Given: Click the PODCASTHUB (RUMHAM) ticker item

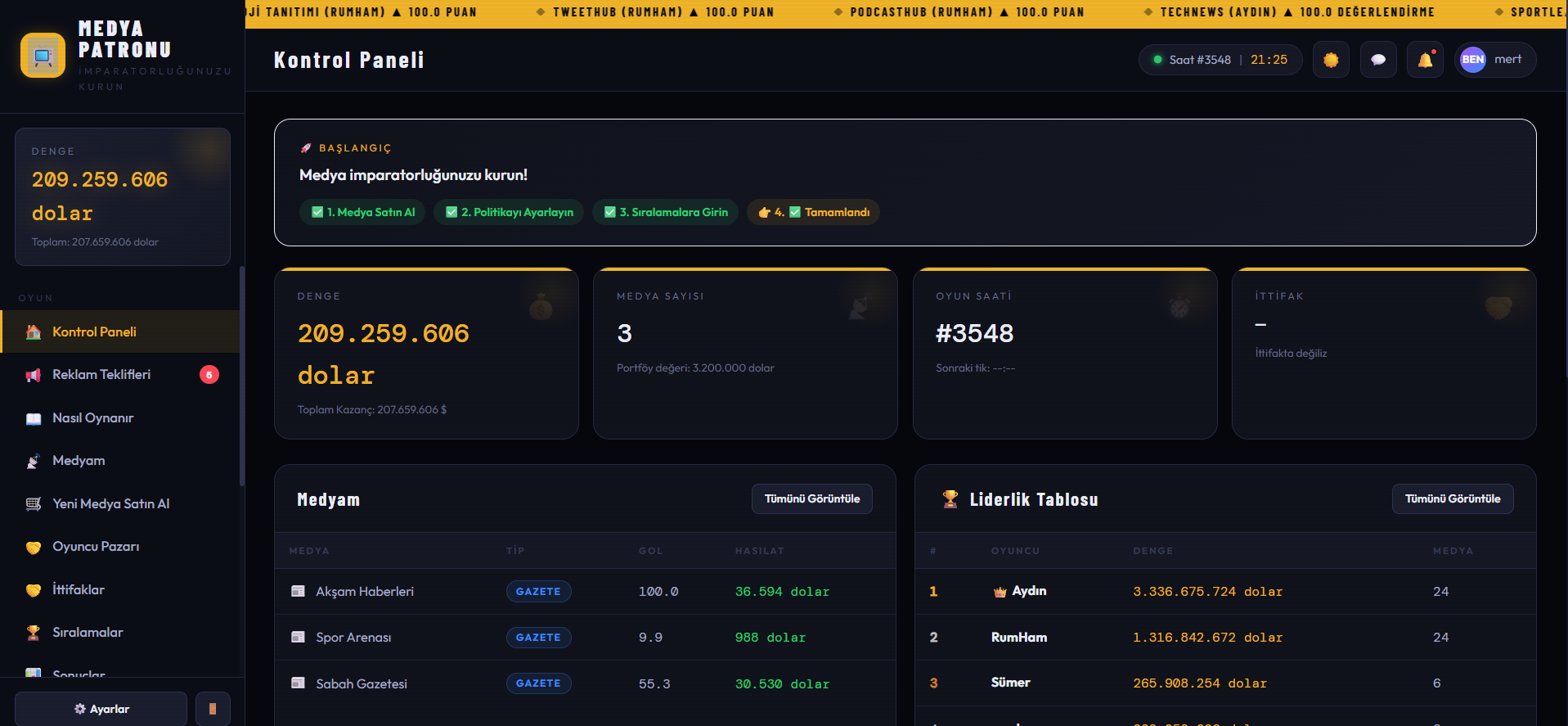Looking at the screenshot, I should coord(967,12).
